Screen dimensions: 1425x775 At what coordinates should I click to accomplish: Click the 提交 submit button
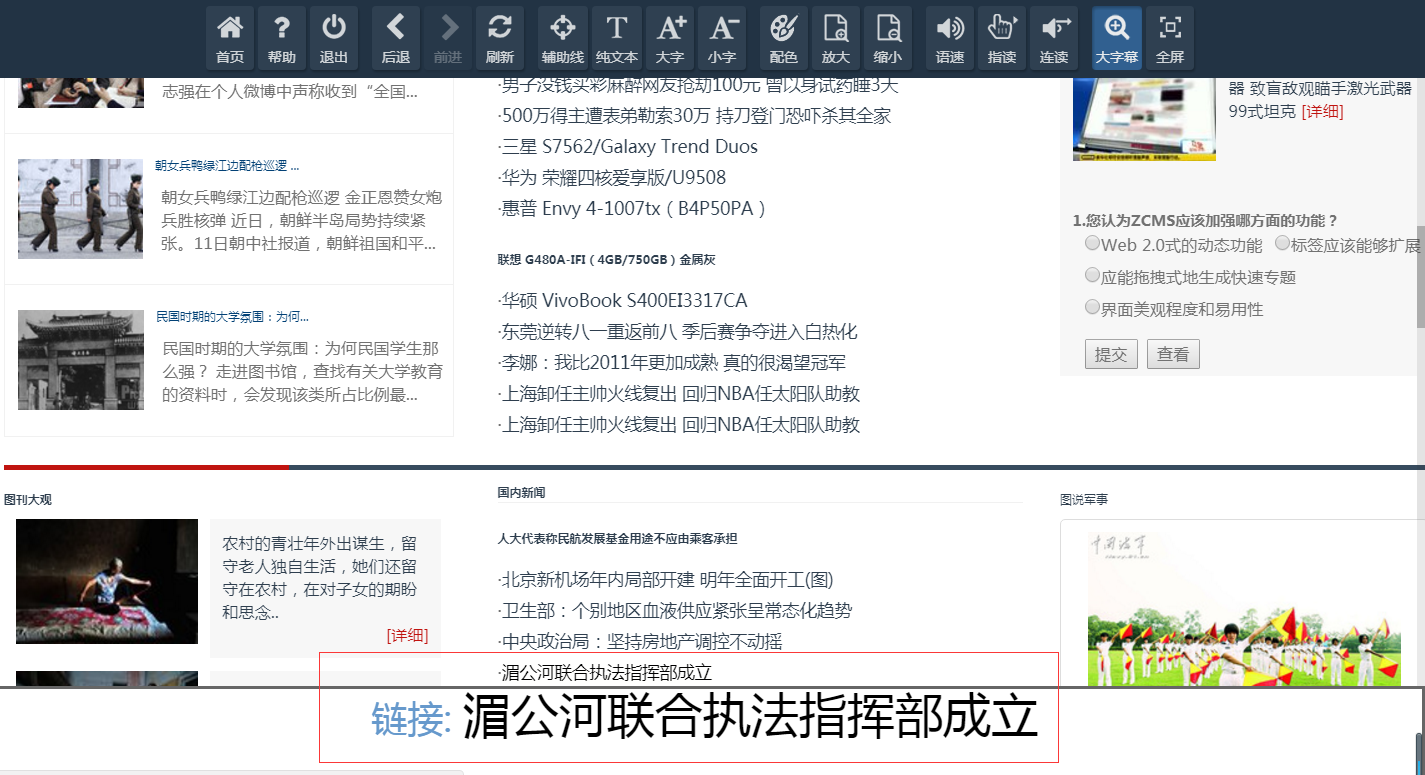(1111, 354)
